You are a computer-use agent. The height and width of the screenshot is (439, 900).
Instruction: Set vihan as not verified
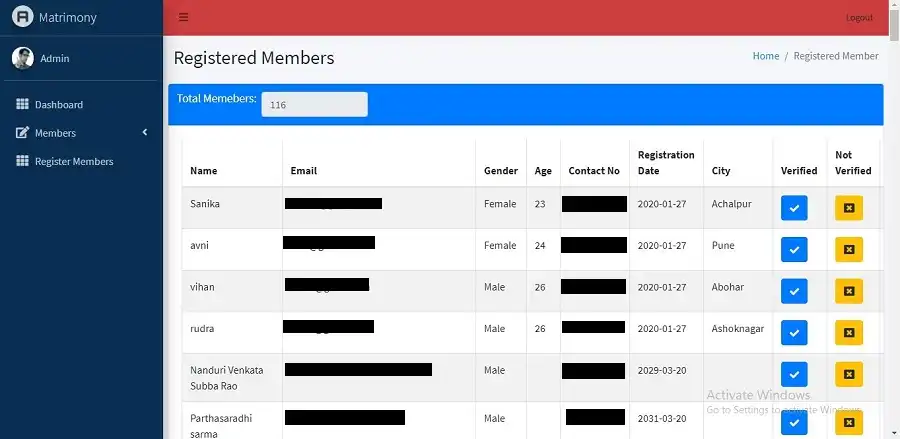pyautogui.click(x=848, y=291)
